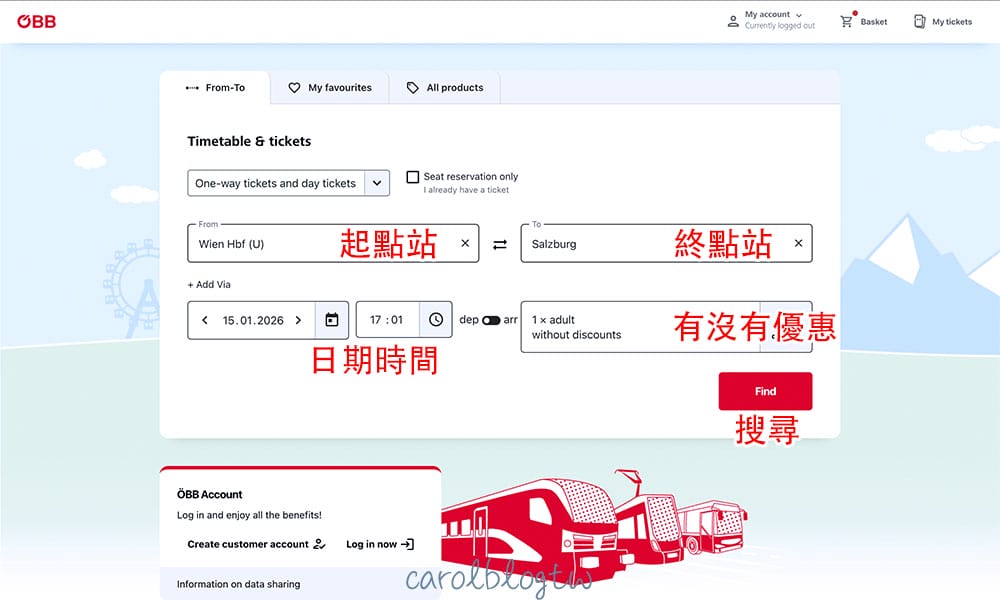This screenshot has width=1000, height=600.
Task: Open the calendar date picker icon
Action: (x=331, y=318)
